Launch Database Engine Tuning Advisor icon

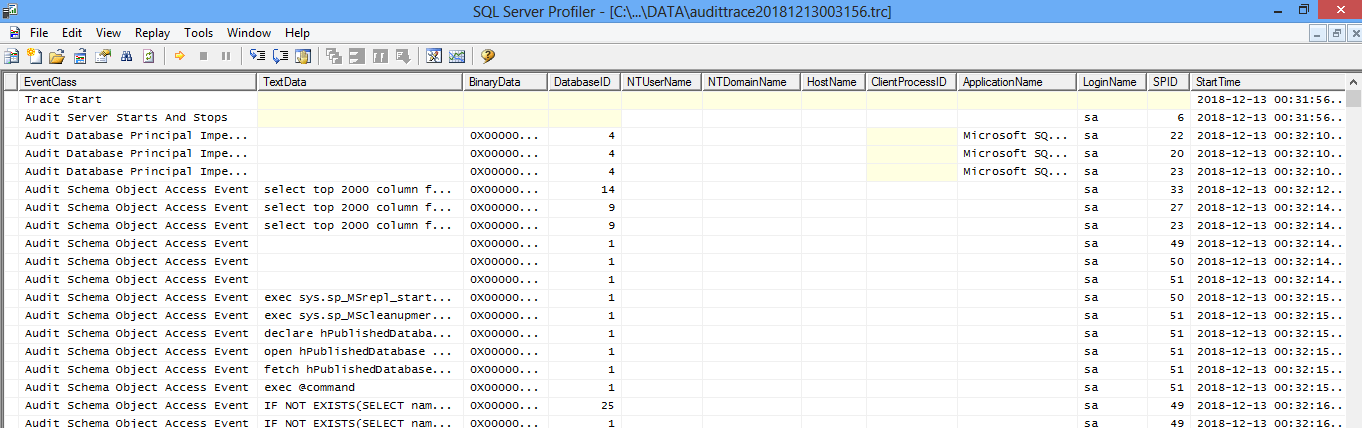434,56
